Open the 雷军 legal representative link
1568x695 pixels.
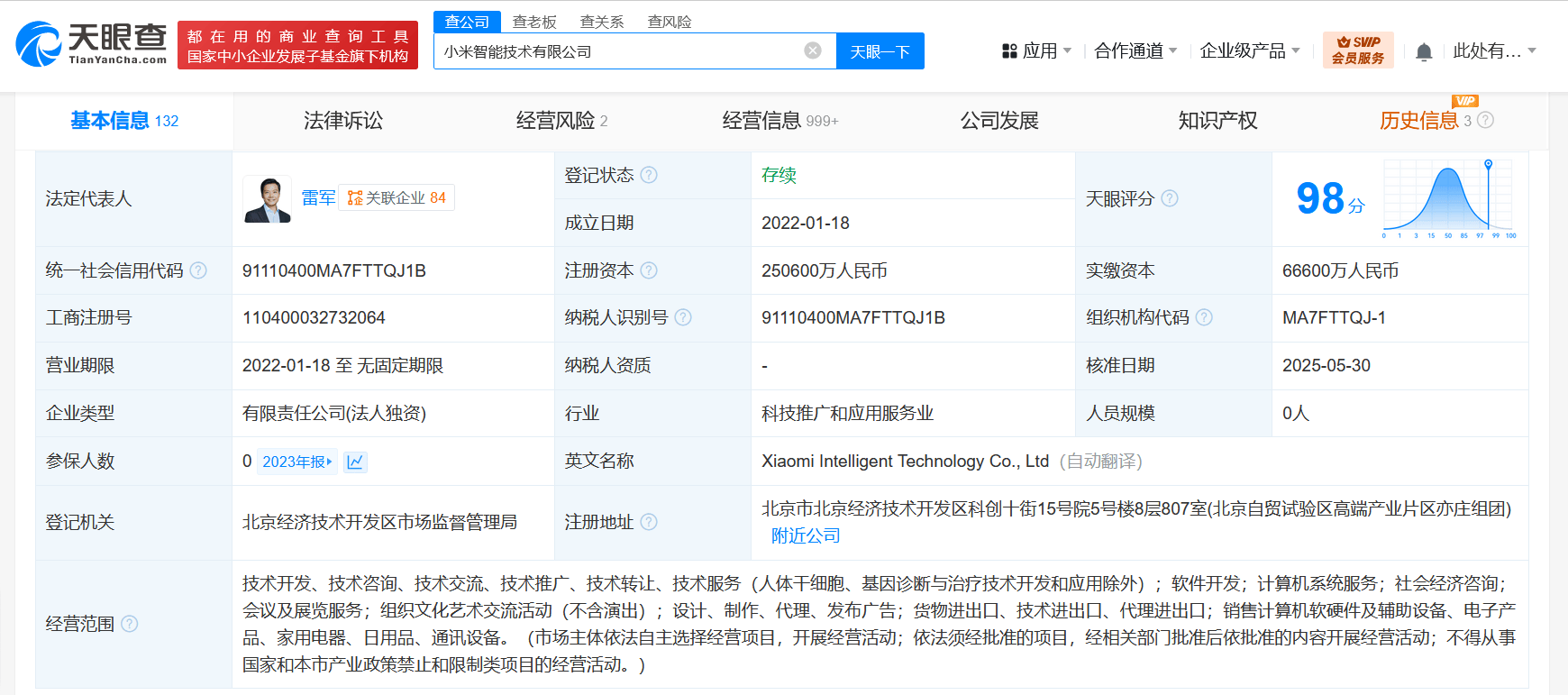coord(318,197)
